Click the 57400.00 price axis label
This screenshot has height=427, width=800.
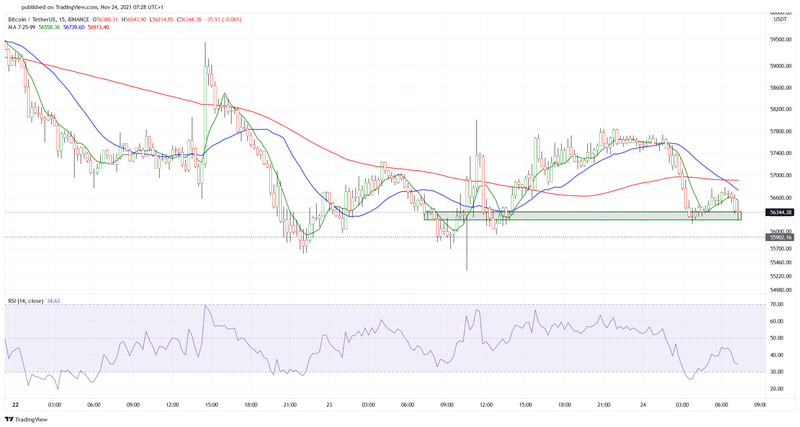point(782,153)
